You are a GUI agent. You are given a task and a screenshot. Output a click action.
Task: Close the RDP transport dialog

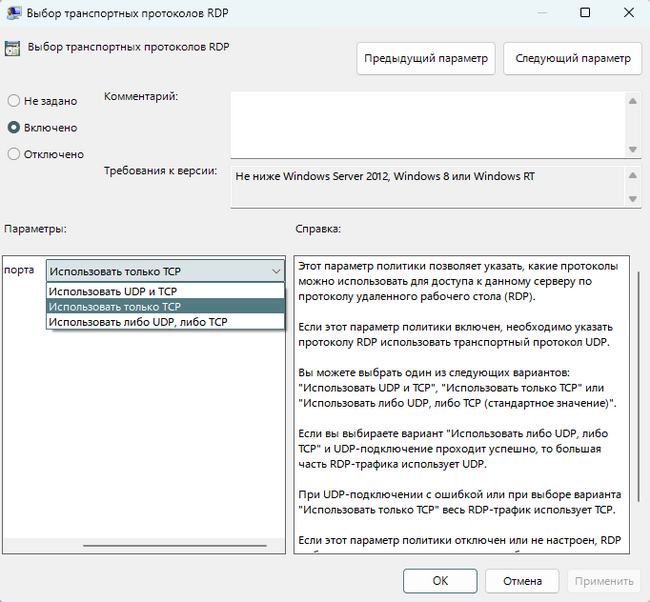[629, 13]
